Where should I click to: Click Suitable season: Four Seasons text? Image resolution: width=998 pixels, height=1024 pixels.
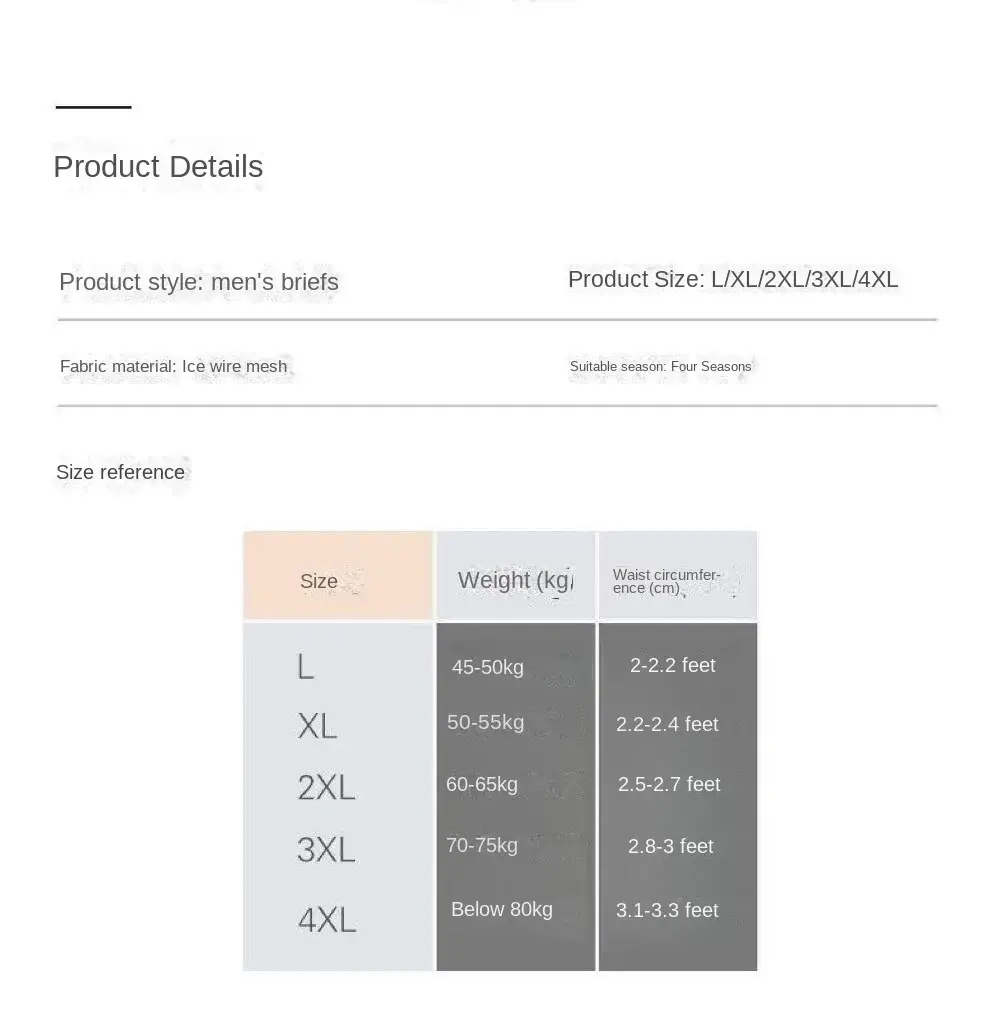point(660,366)
